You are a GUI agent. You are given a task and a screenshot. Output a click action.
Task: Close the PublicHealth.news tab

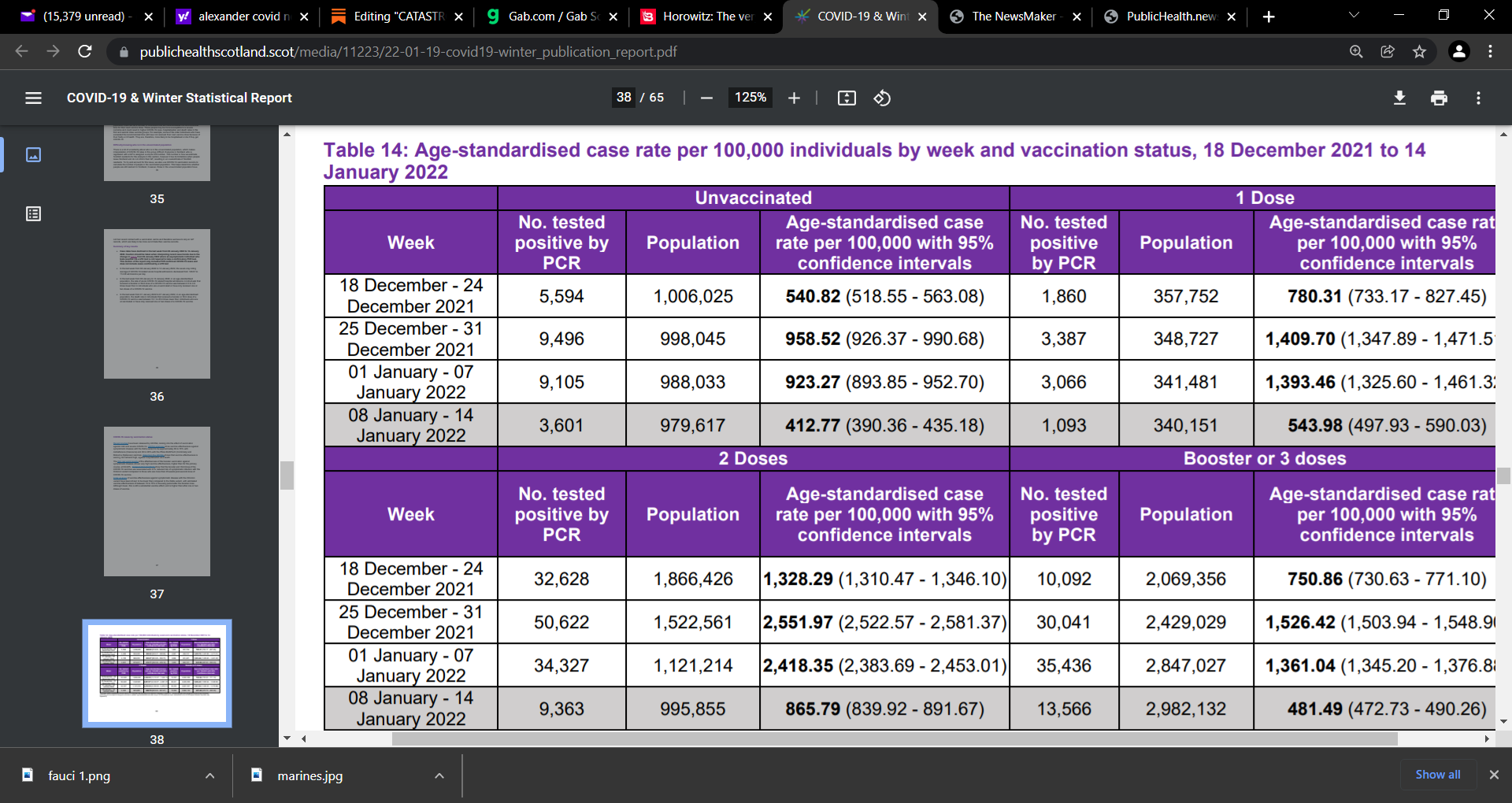[x=1232, y=17]
